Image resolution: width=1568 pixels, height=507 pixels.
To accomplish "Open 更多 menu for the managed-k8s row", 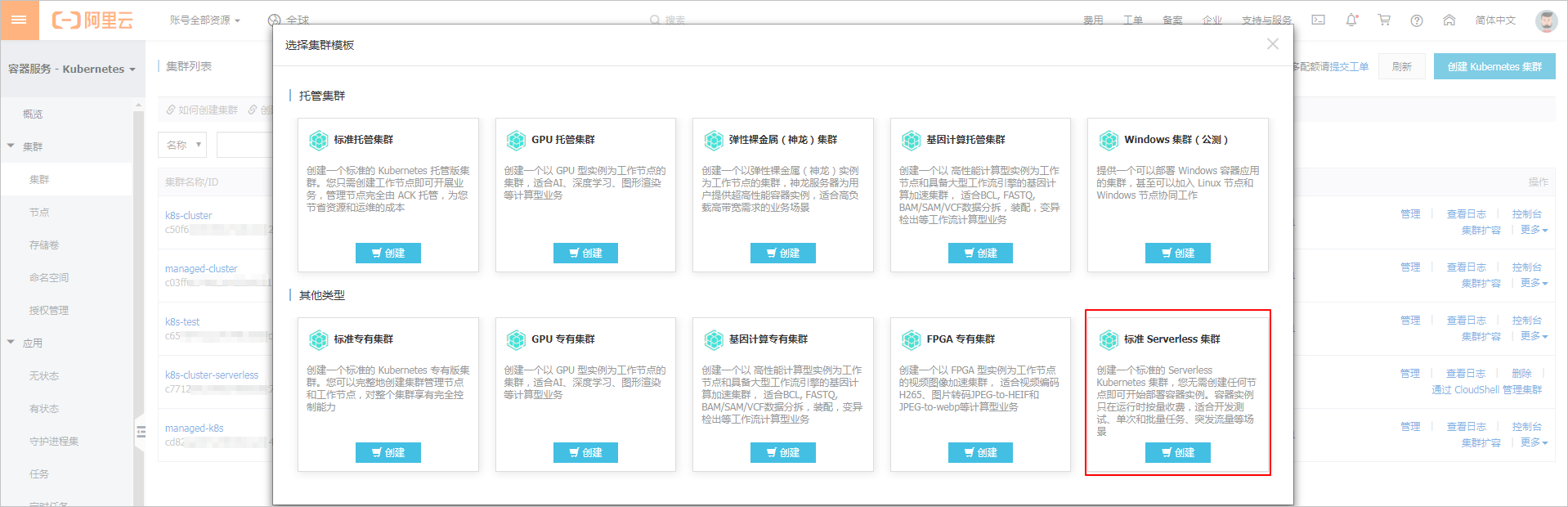I will pos(1534,442).
